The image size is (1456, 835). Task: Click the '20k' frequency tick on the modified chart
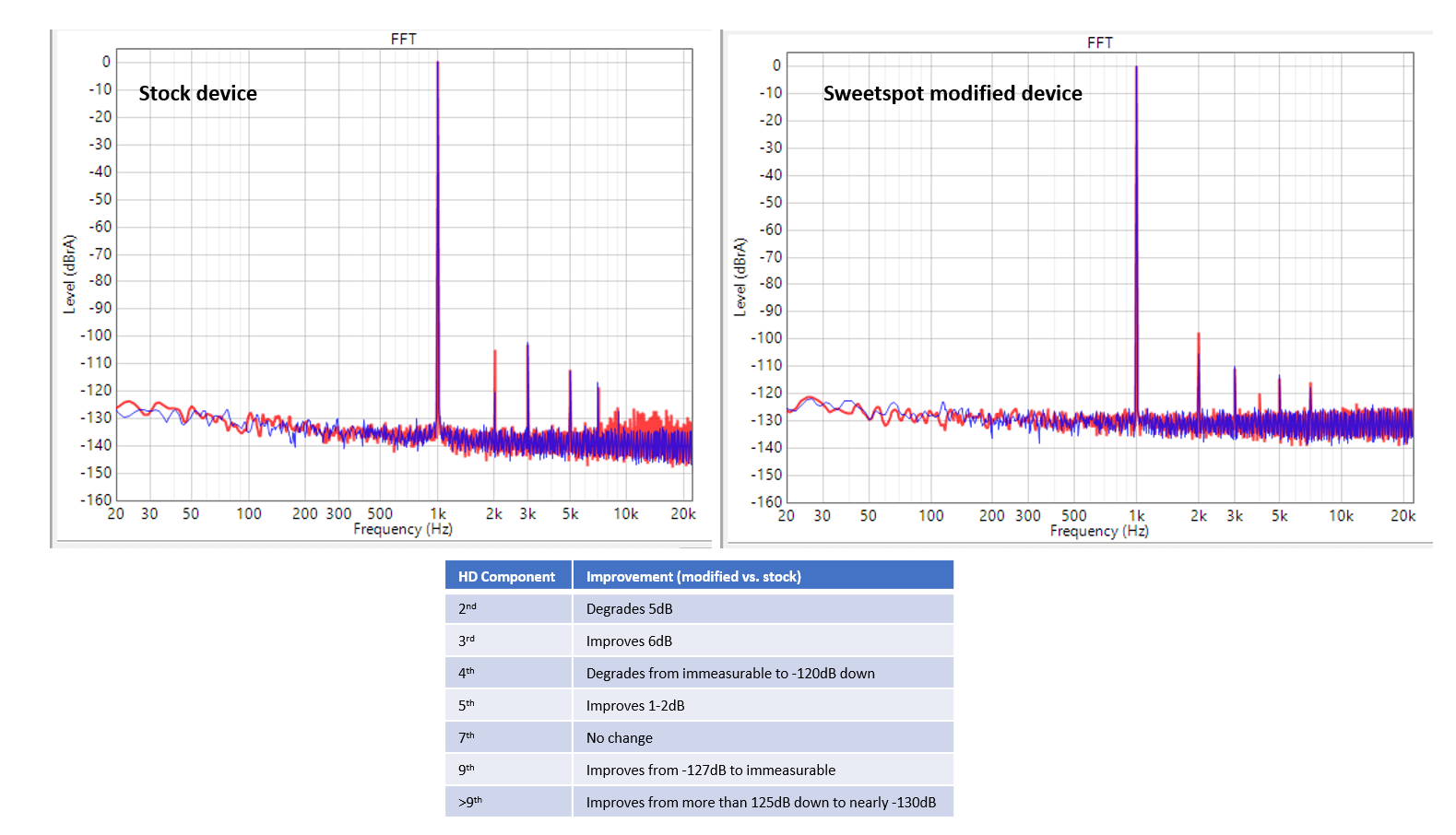click(x=1403, y=516)
